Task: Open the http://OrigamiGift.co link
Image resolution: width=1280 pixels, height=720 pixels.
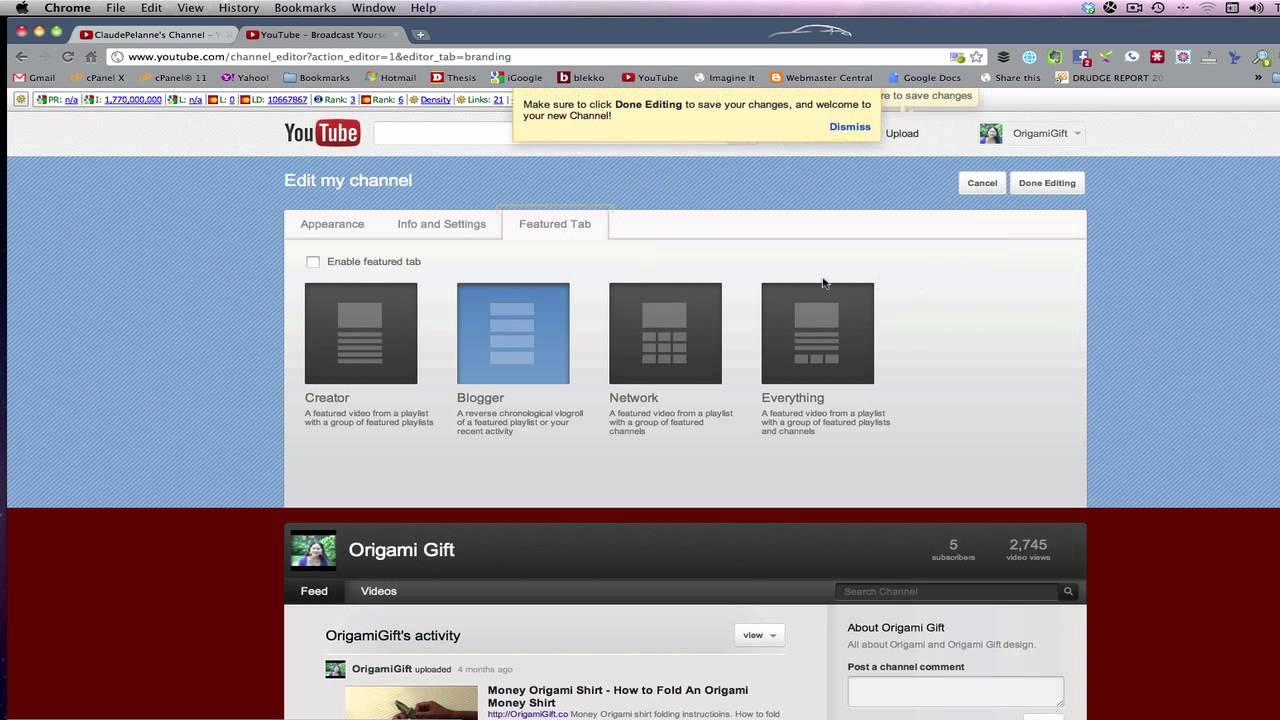Action: coord(528,714)
